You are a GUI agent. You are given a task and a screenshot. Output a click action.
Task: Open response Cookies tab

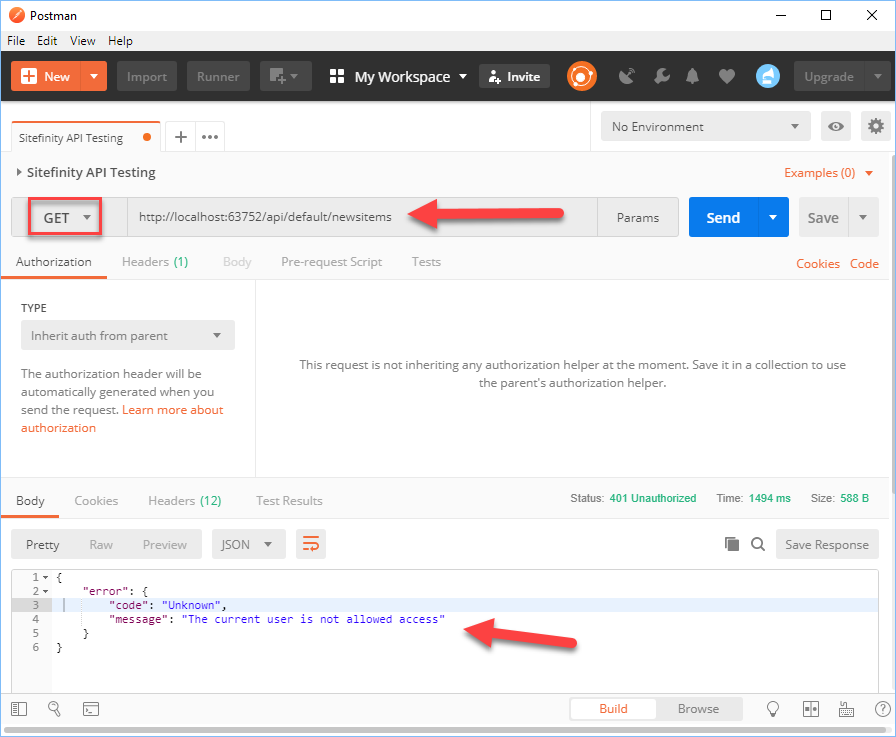(x=96, y=500)
